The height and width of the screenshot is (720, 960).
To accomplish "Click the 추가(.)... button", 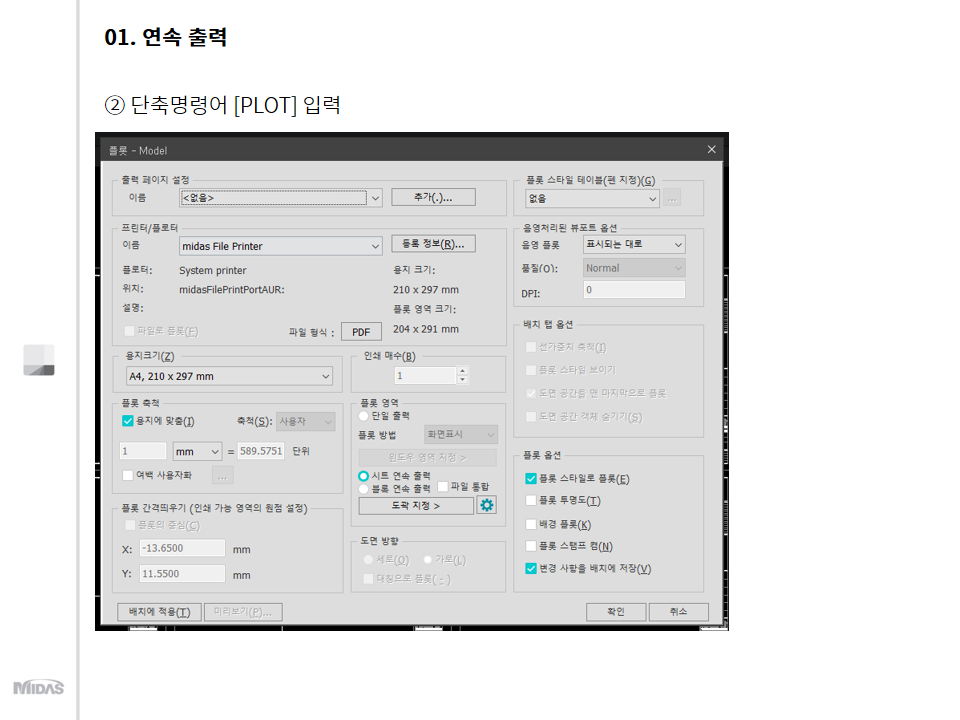I will (x=433, y=197).
